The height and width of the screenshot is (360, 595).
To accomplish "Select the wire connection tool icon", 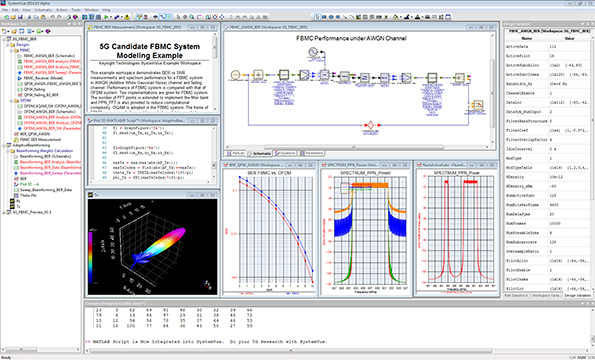I will click(162, 17).
